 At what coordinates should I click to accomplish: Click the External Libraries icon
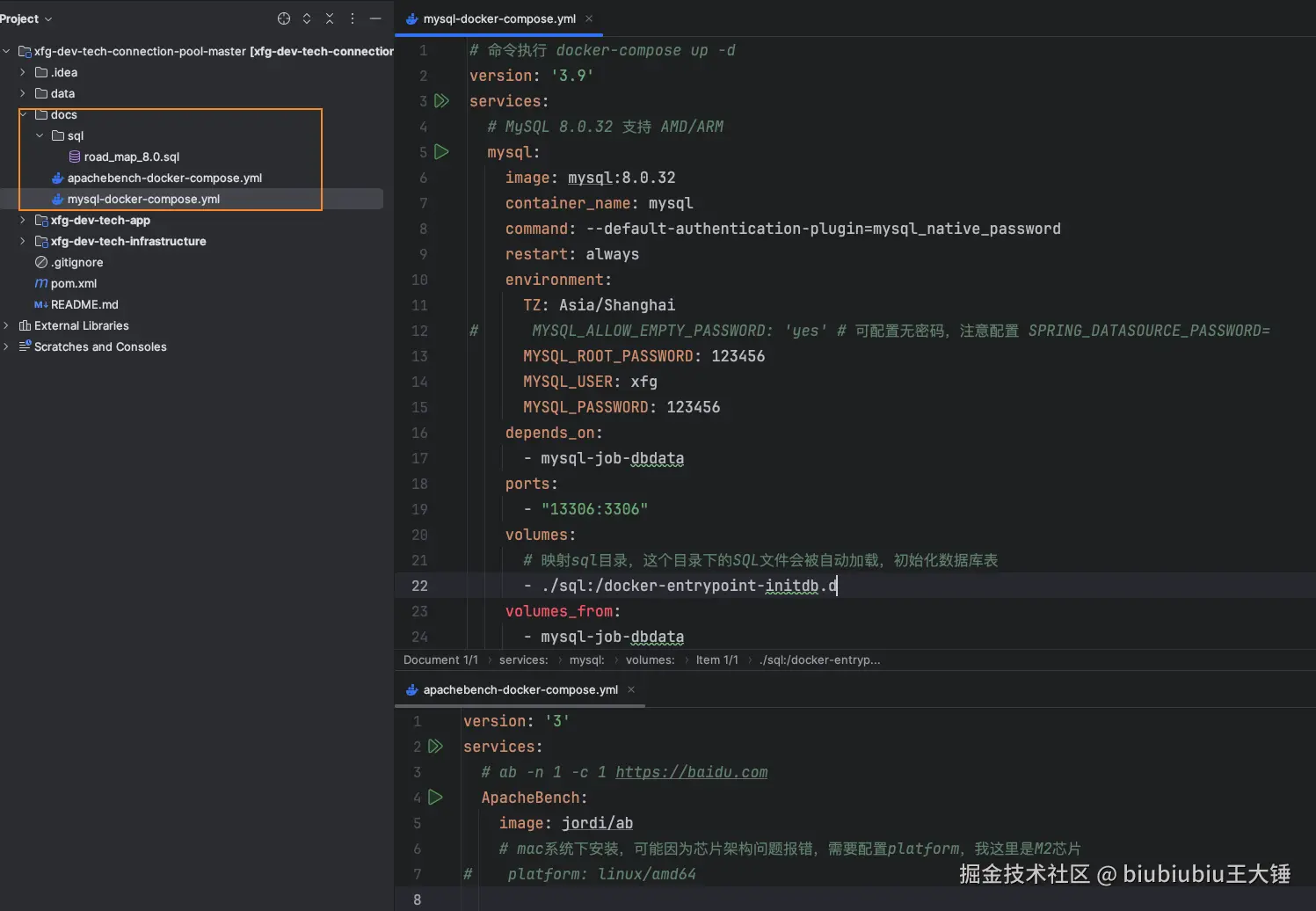pyautogui.click(x=25, y=325)
